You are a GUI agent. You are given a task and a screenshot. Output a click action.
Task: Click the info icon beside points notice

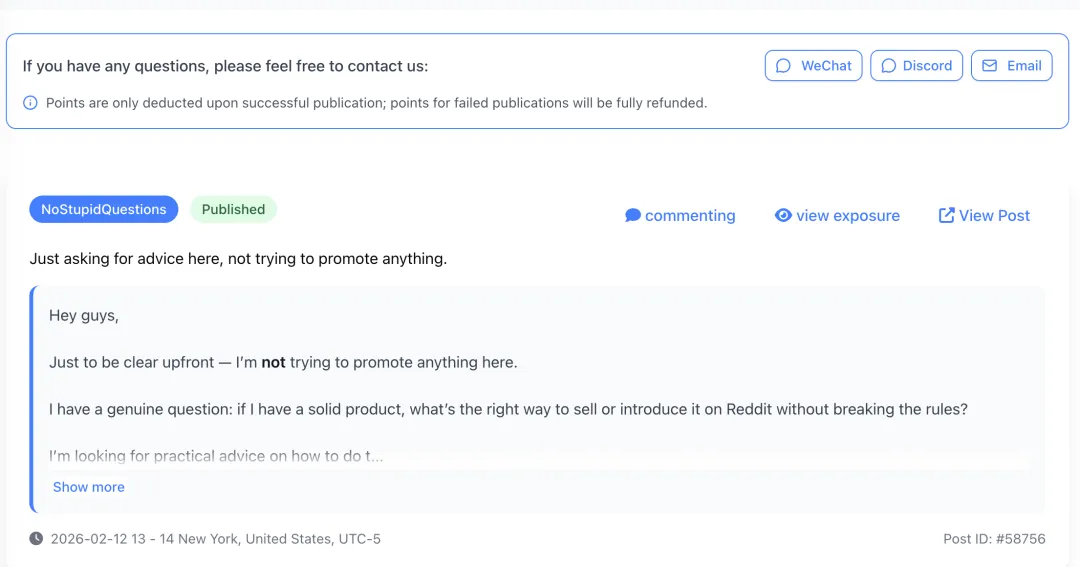(x=31, y=103)
